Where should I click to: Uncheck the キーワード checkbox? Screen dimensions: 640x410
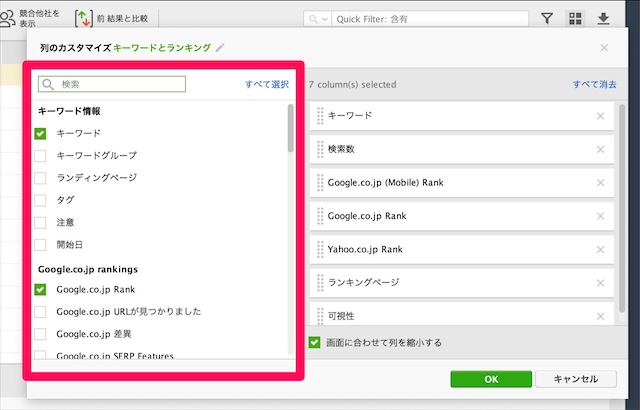tap(40, 133)
